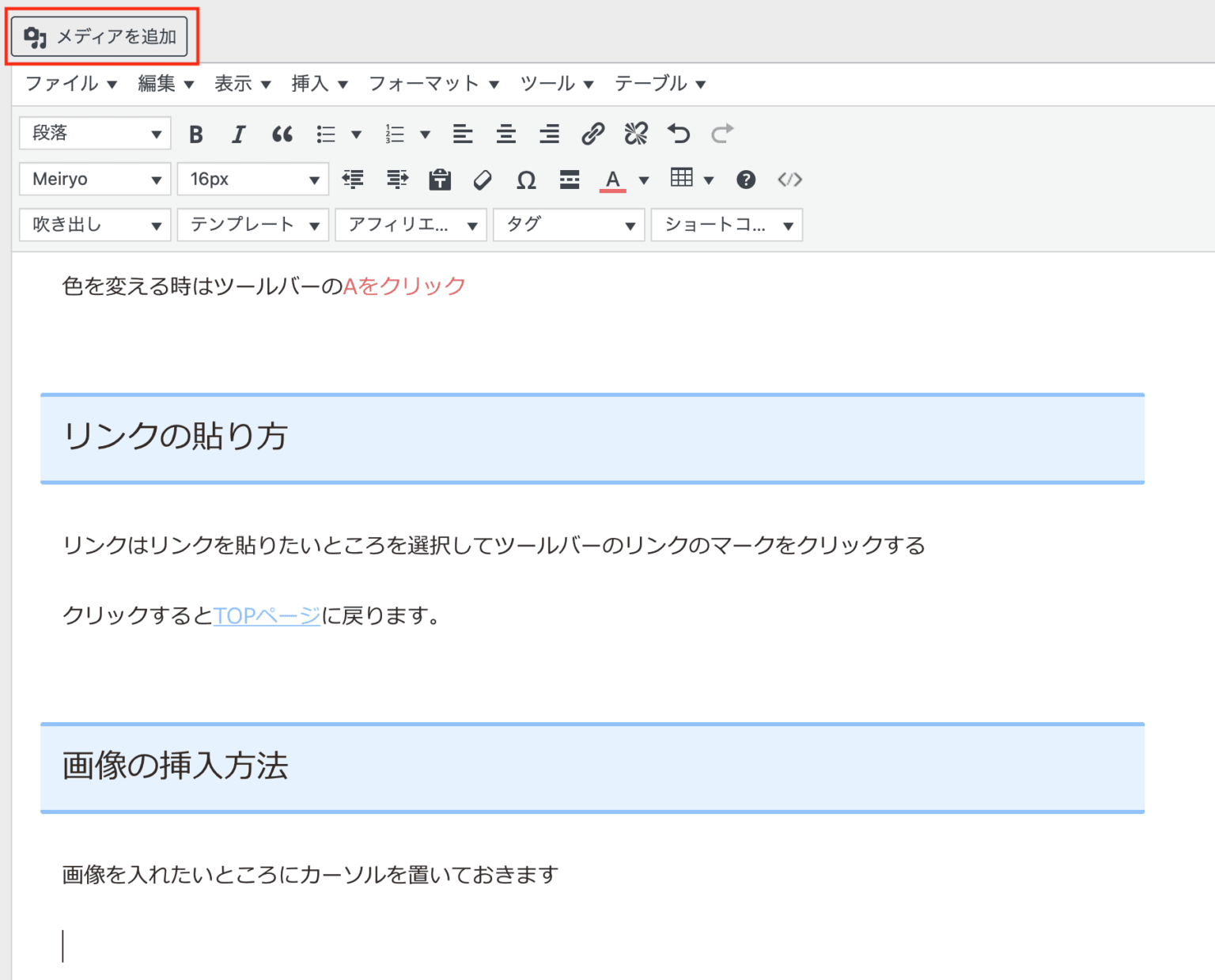Viewport: 1215px width, 980px height.
Task: Undo the last edit
Action: [x=679, y=134]
